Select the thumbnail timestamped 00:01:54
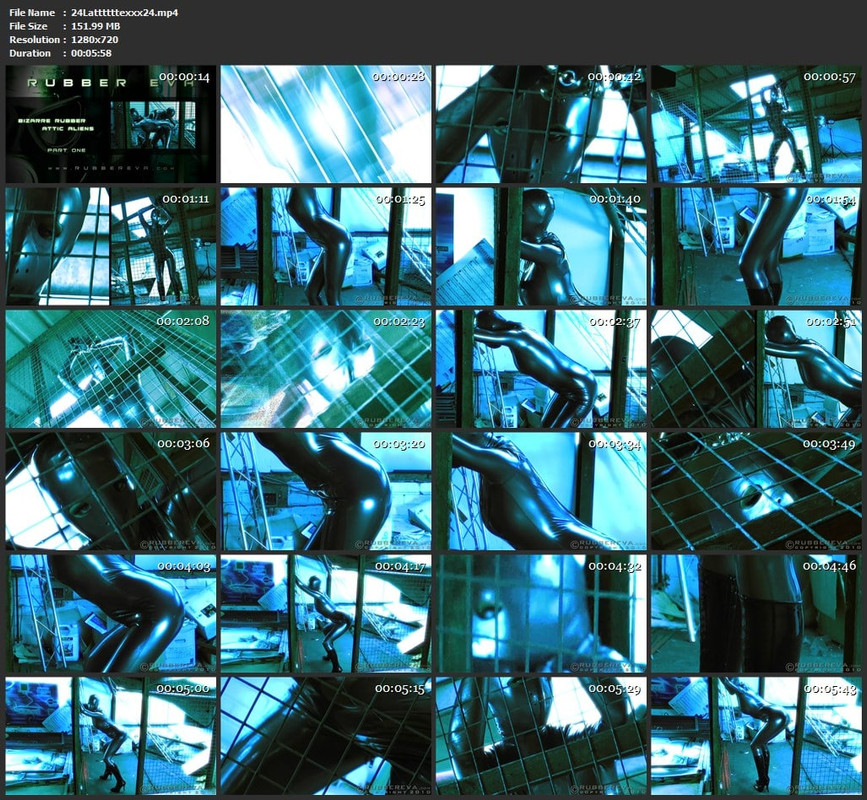 click(756, 246)
